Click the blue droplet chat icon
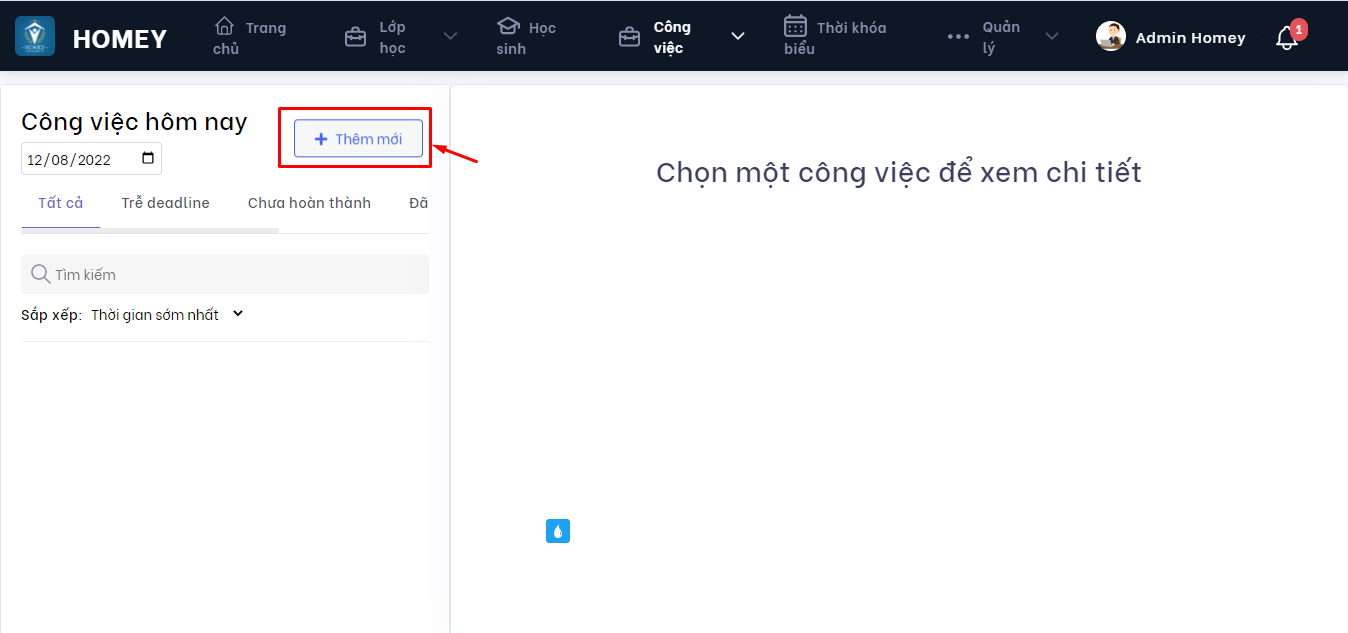The height and width of the screenshot is (633, 1348). pos(557,530)
